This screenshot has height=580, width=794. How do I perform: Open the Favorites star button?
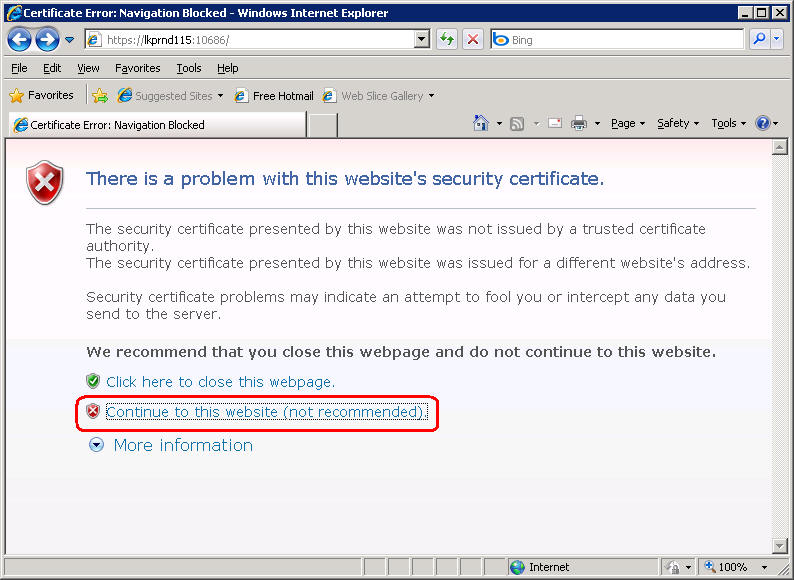coord(42,95)
